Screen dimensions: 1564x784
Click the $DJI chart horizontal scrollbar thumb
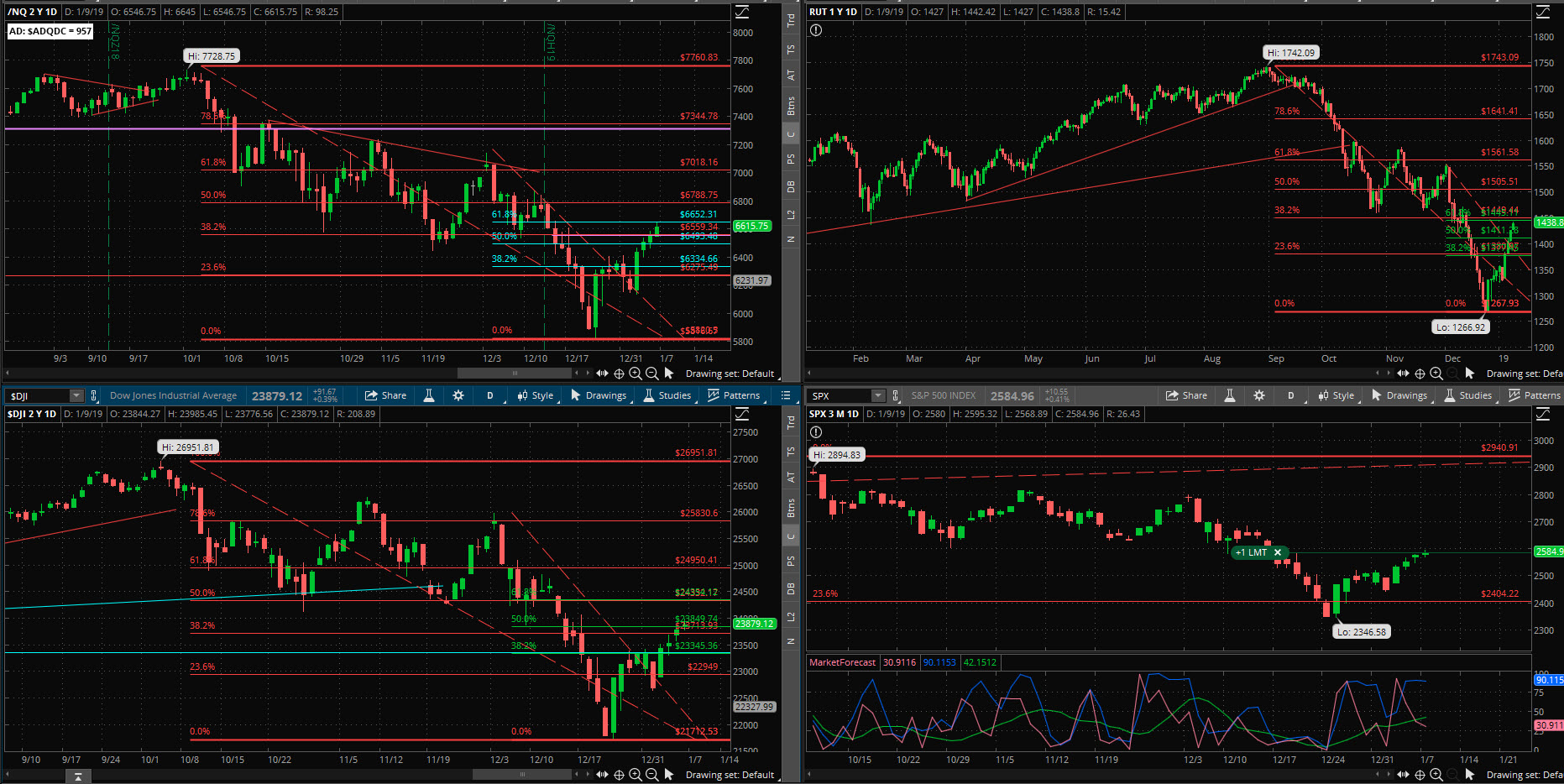(521, 775)
